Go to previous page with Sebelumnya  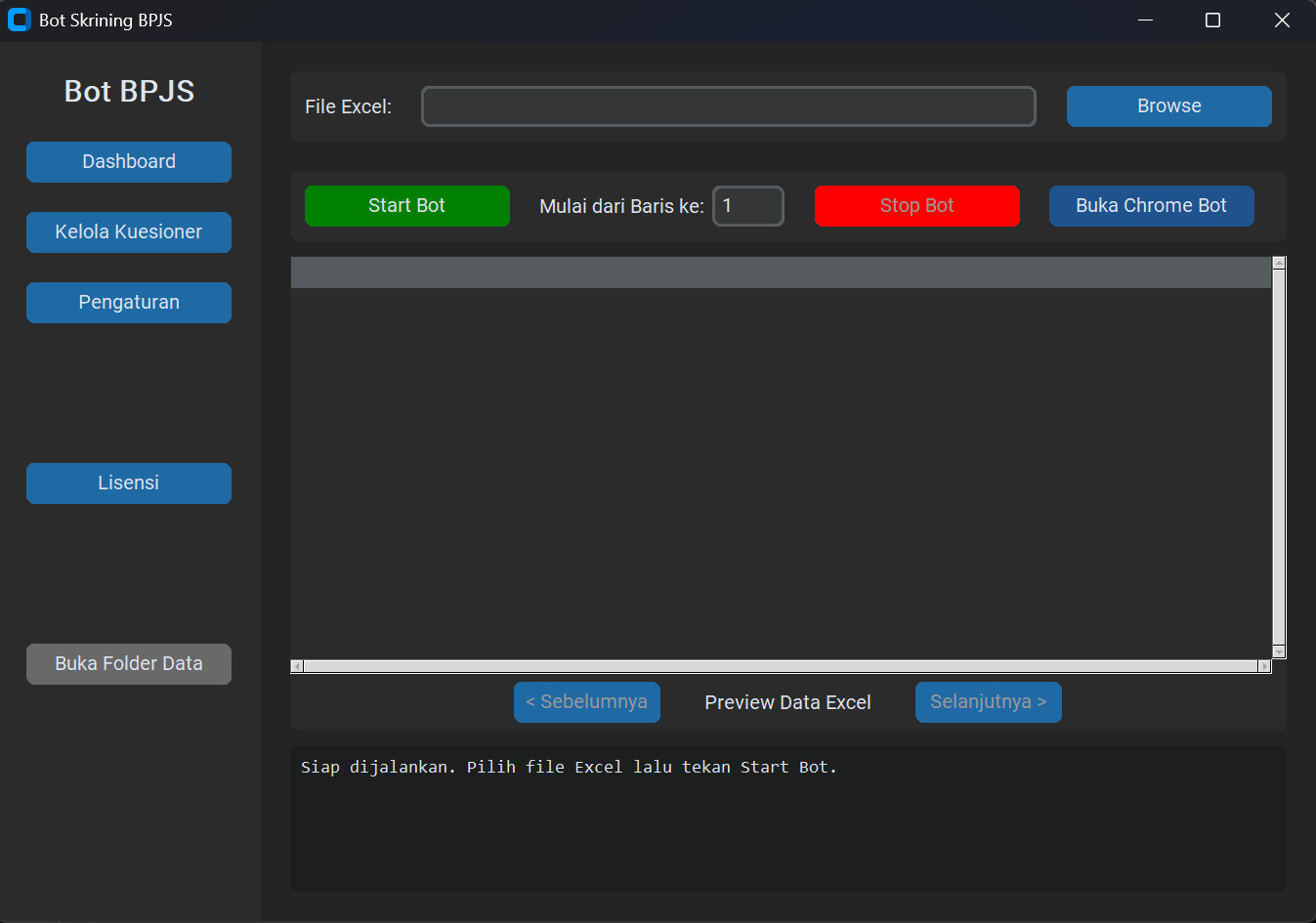(x=587, y=702)
